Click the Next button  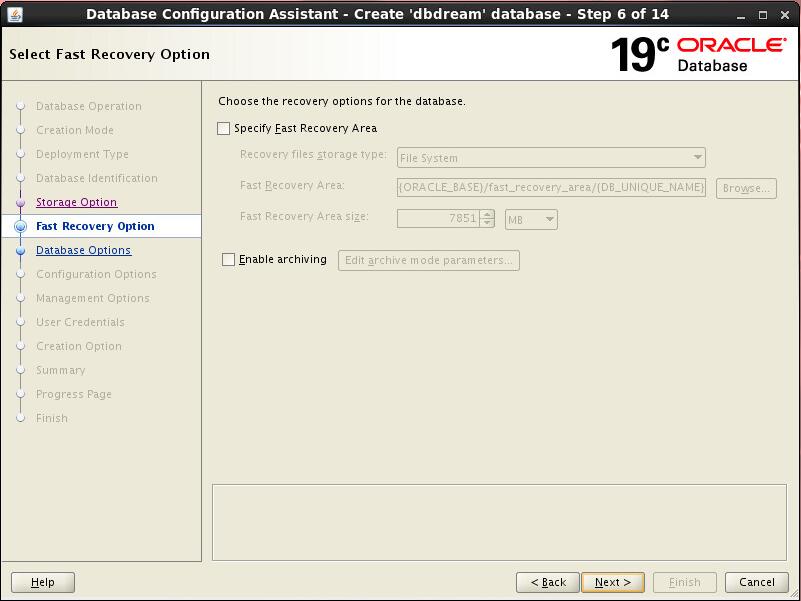click(613, 582)
